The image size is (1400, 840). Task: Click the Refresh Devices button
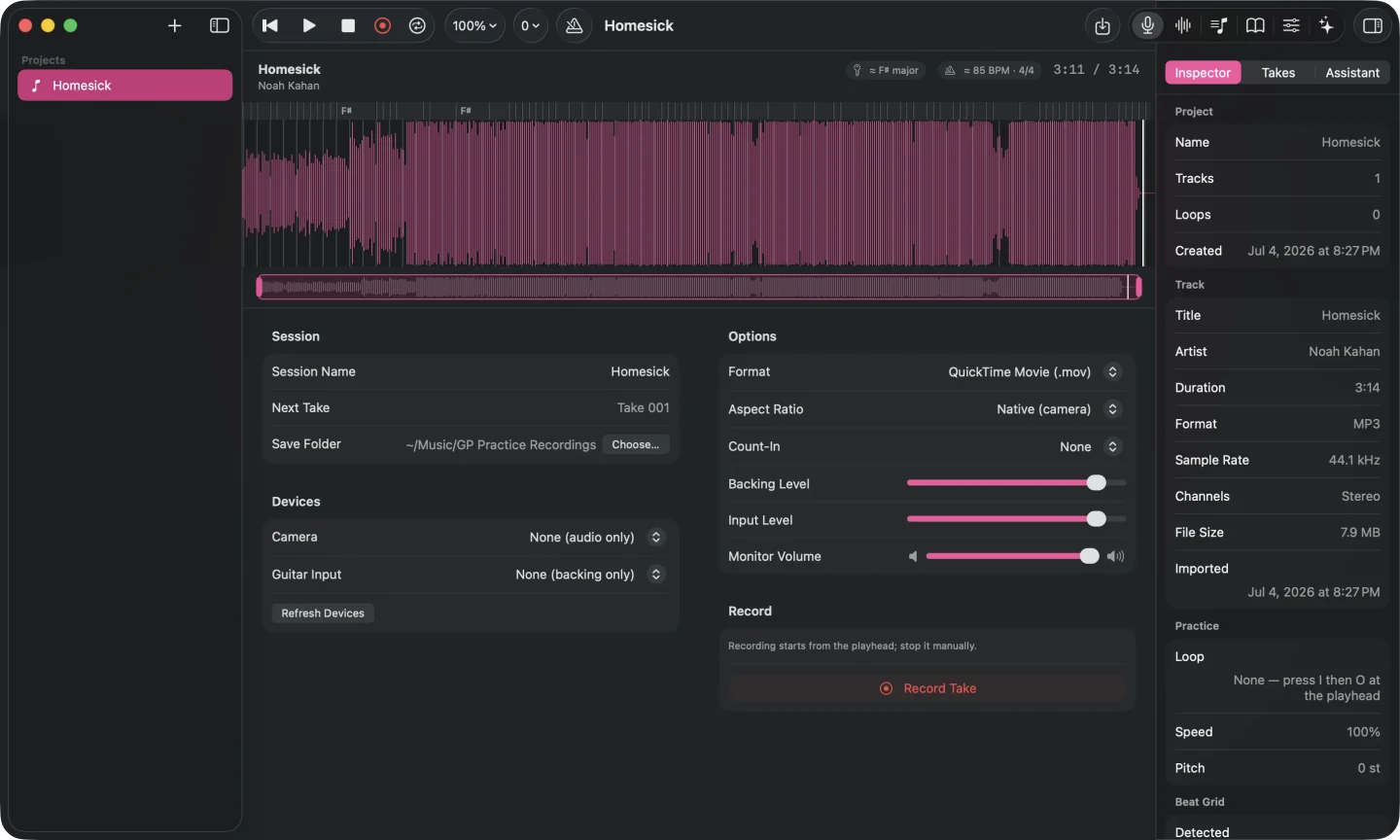pos(323,613)
